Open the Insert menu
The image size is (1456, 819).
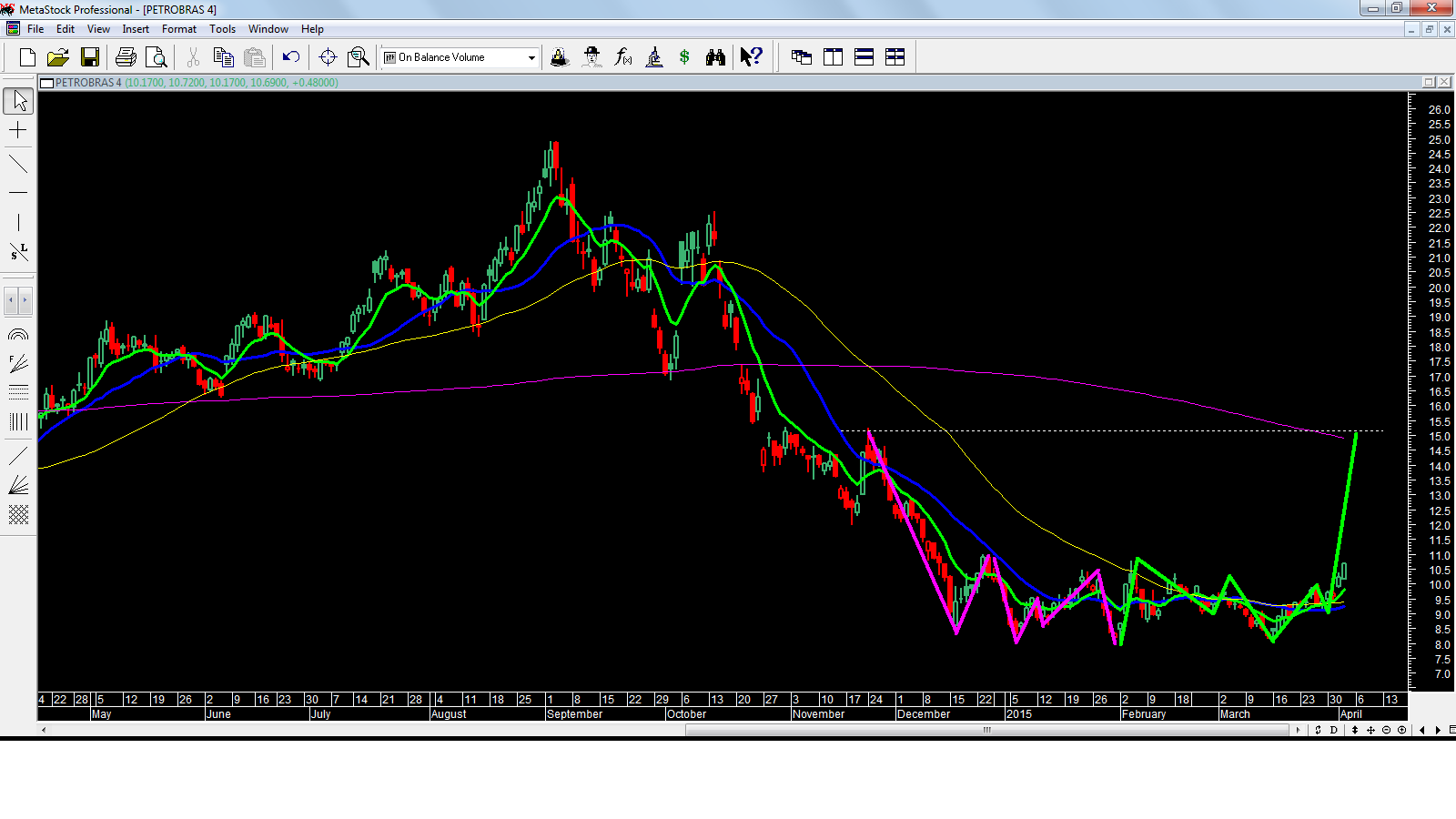click(136, 29)
